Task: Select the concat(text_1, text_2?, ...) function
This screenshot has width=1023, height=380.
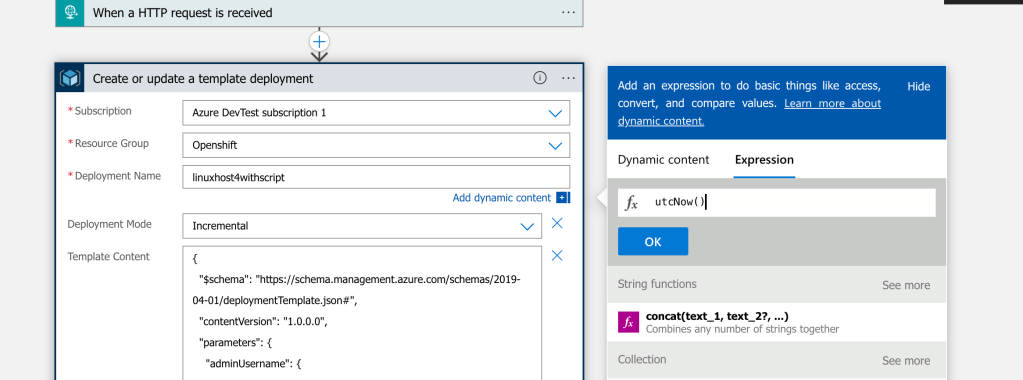Action: (776, 323)
